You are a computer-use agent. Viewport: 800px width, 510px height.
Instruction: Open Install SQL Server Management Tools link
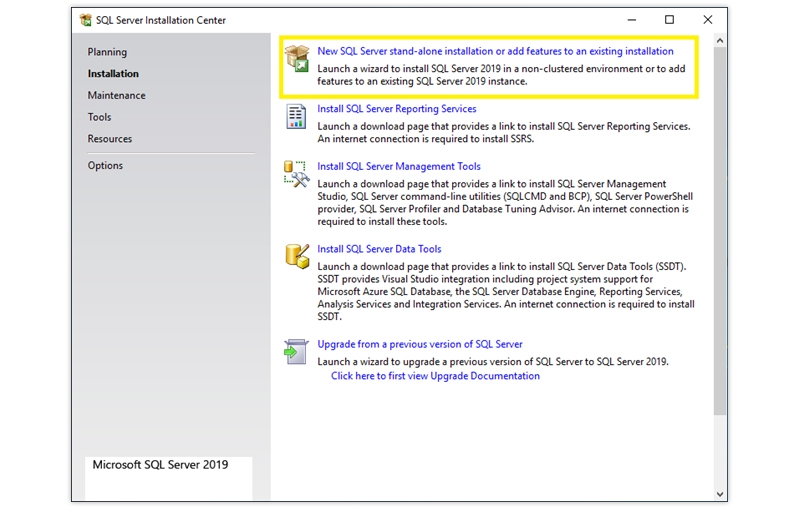tap(398, 167)
